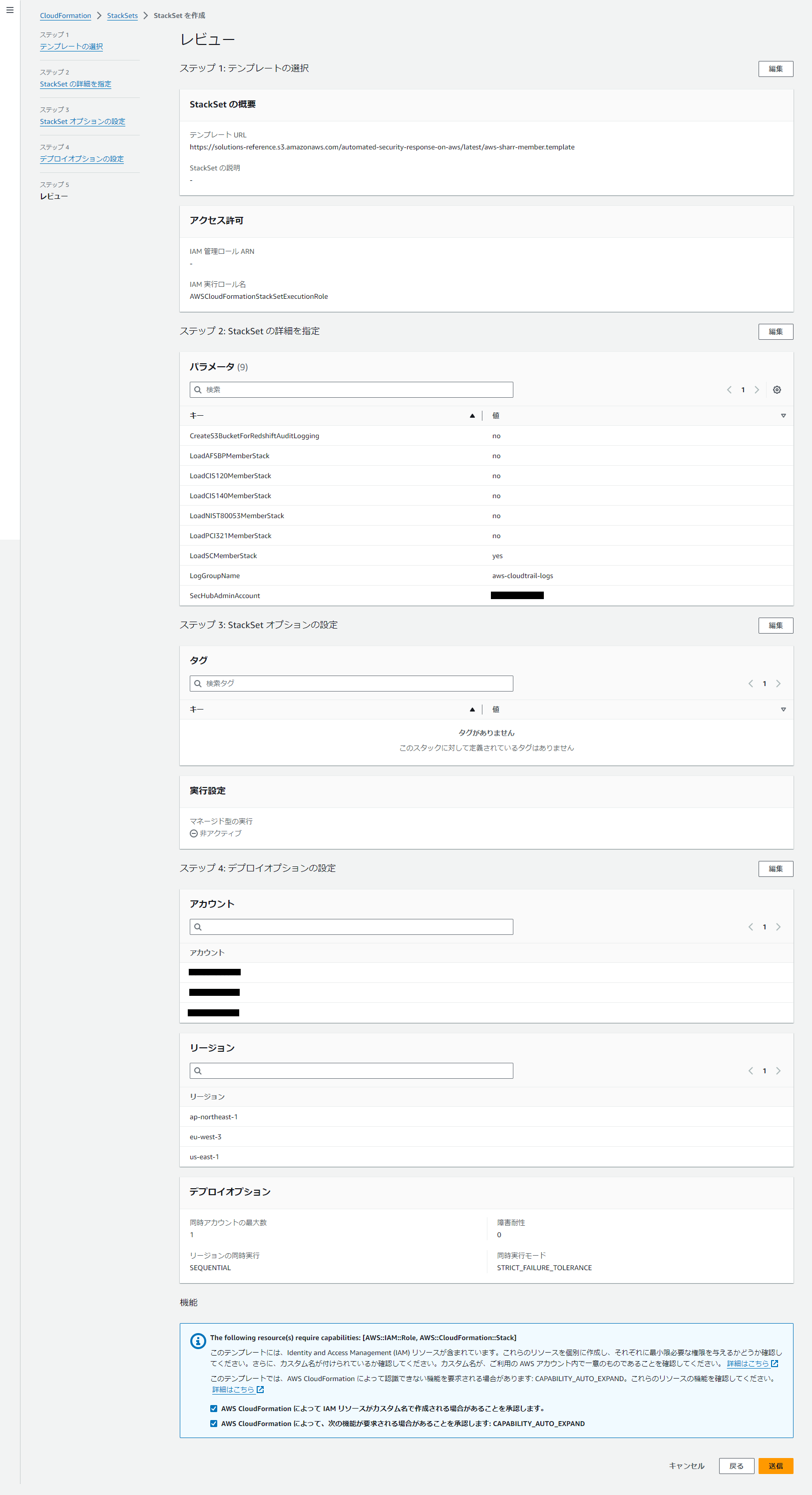Select the 非アクティブ managed execution status
812x1495 pixels.
point(216,833)
